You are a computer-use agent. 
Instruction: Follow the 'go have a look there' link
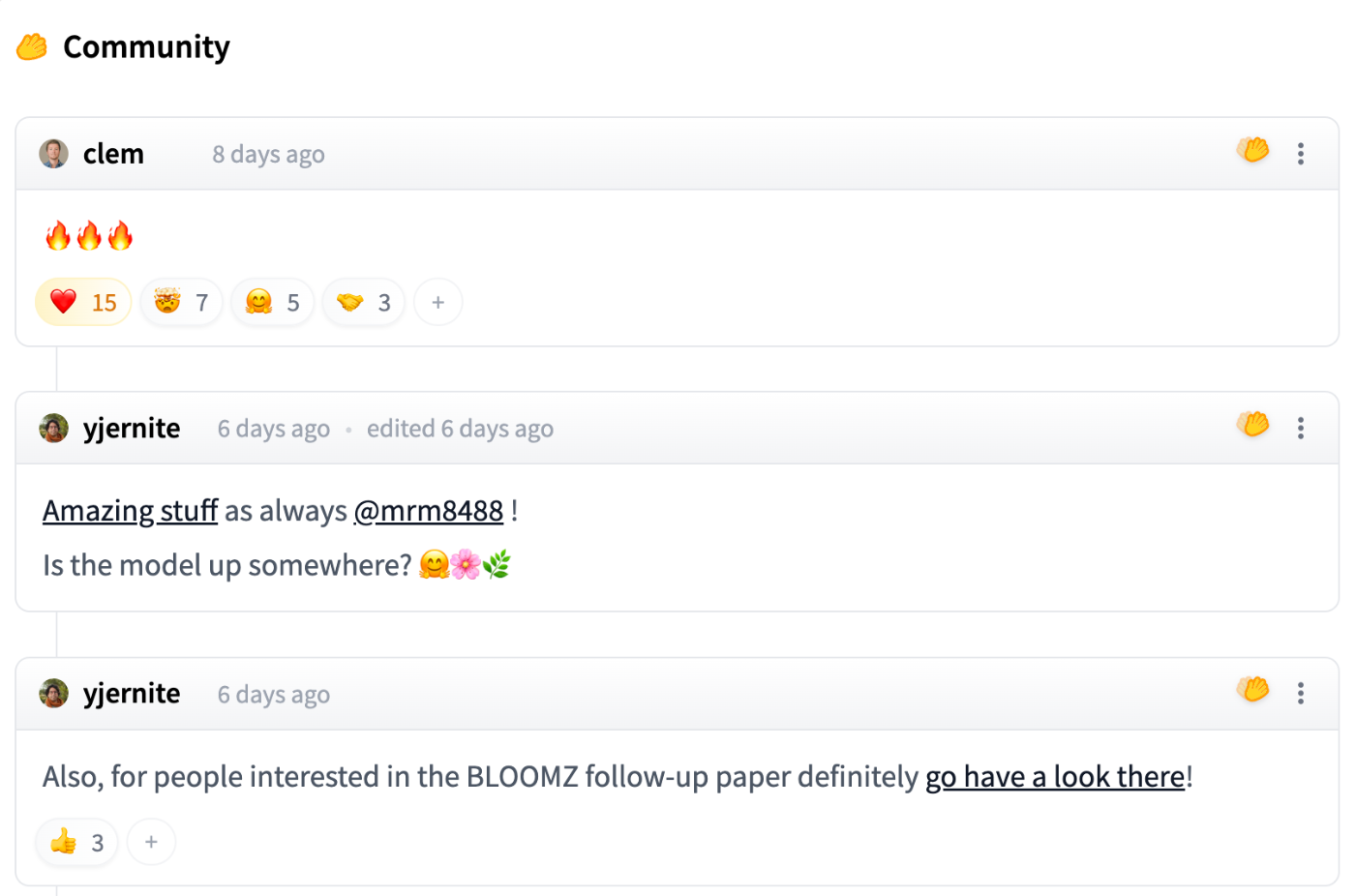pos(1055,776)
